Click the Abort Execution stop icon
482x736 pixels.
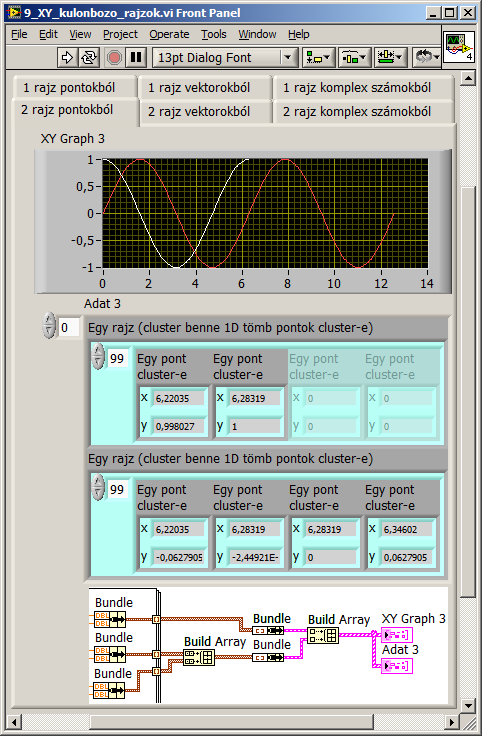click(114, 57)
